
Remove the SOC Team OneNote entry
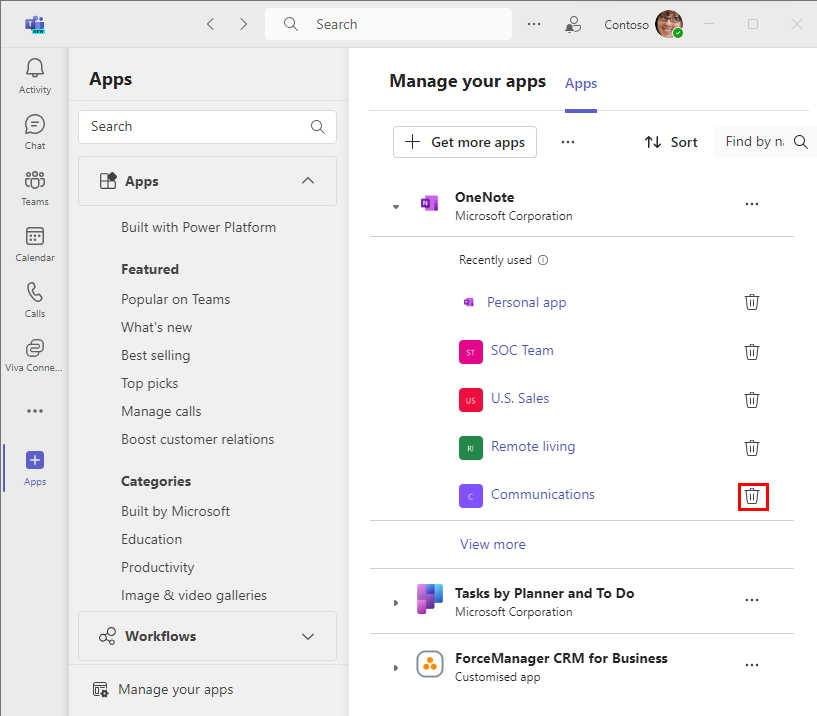pos(752,351)
